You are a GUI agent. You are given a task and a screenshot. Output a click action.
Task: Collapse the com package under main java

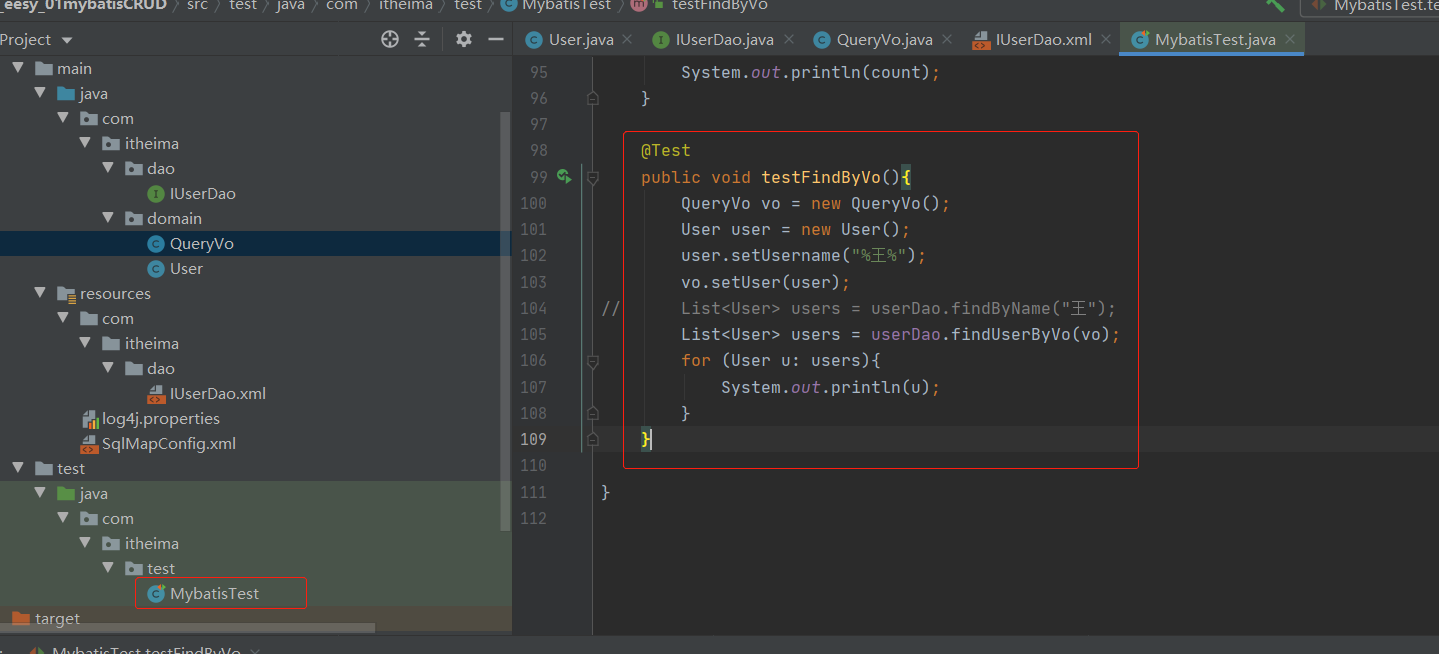click(63, 118)
